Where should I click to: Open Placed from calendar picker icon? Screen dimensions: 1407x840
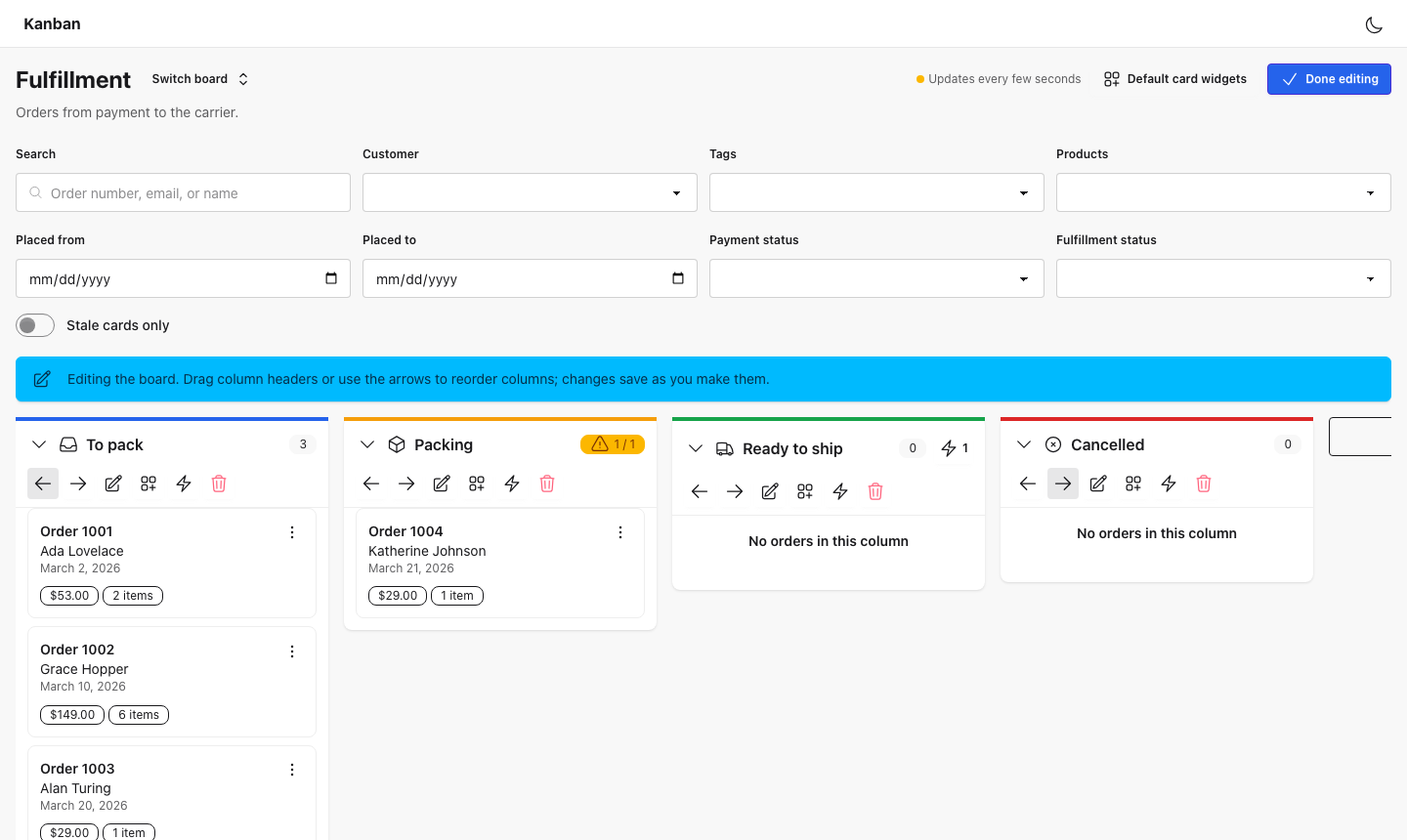pos(331,278)
